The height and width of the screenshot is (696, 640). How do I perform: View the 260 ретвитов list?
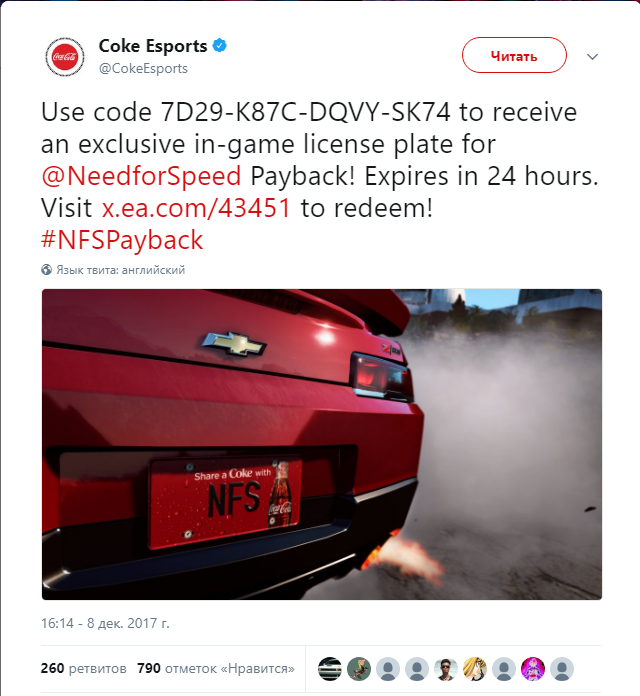click(83, 668)
